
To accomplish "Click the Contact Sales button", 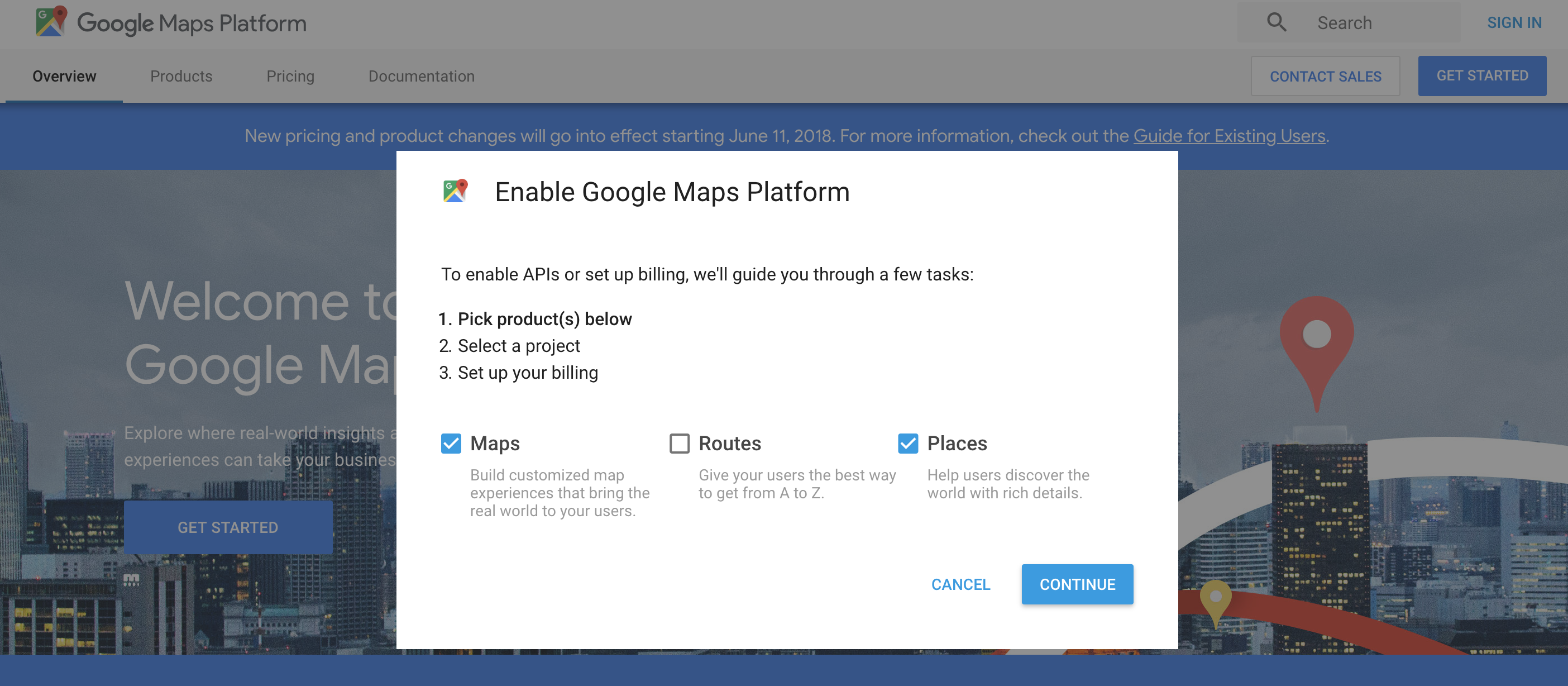I will pos(1325,76).
